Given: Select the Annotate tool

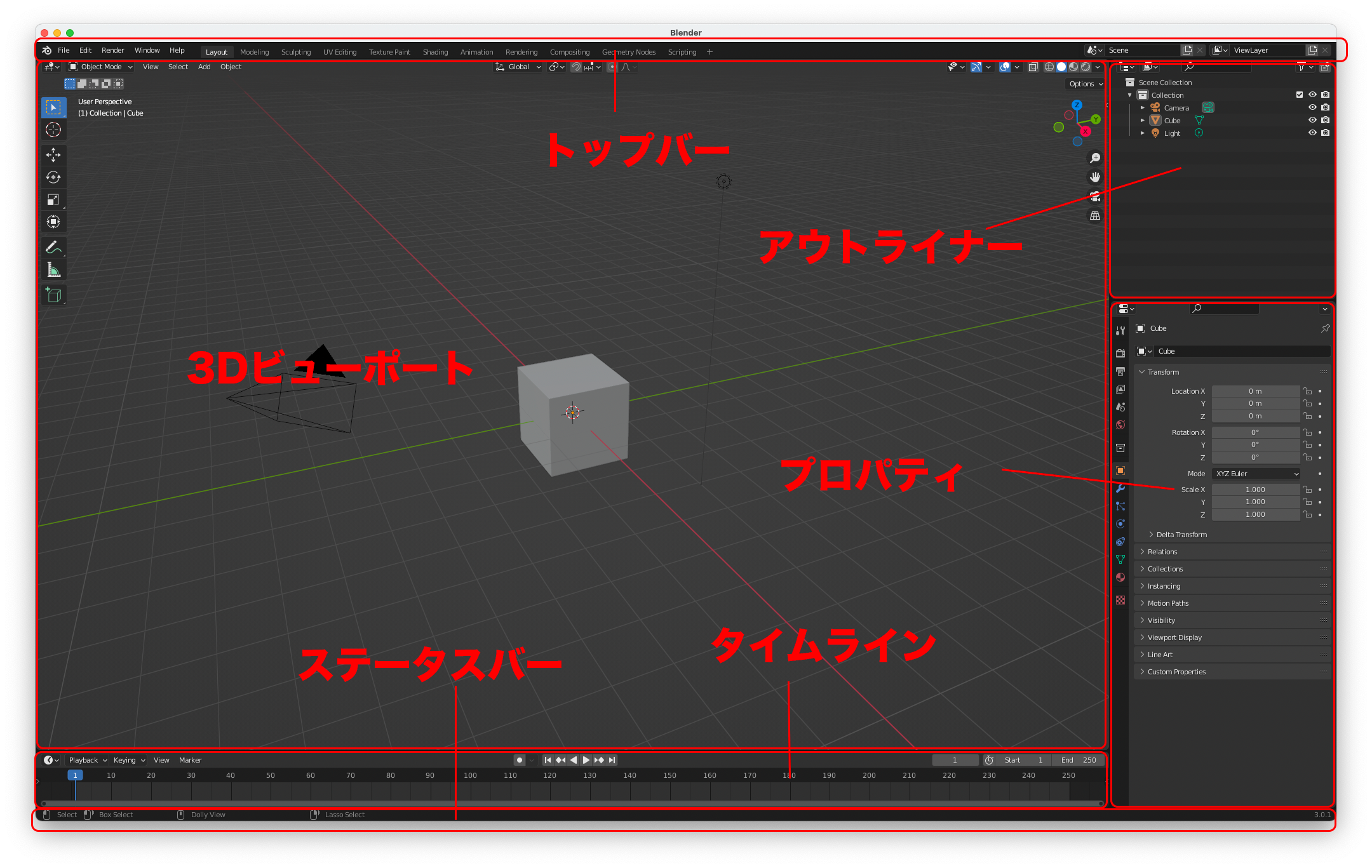Looking at the screenshot, I should tap(54, 247).
